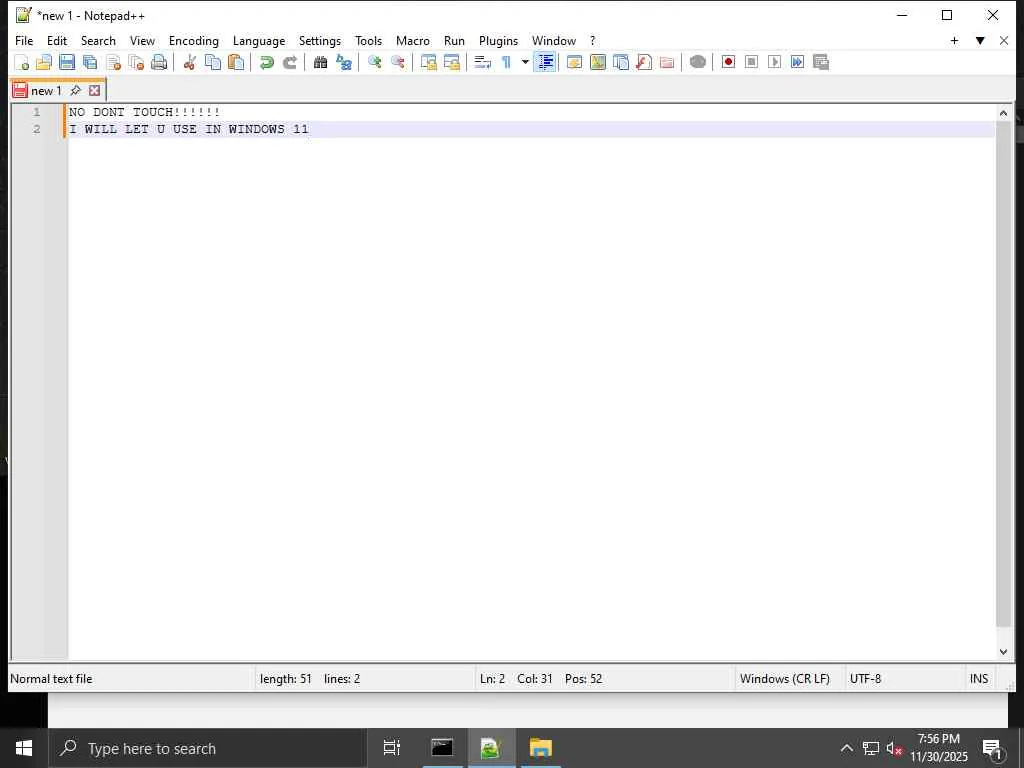The height and width of the screenshot is (768, 1024).
Task: Click the Copy toolbar icon
Action: pos(213,62)
